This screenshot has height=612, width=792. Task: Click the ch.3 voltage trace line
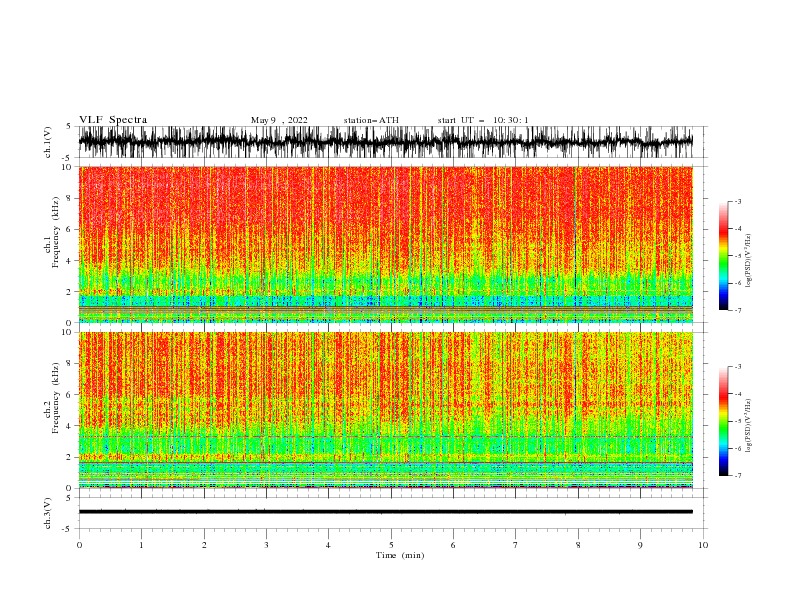pos(385,512)
